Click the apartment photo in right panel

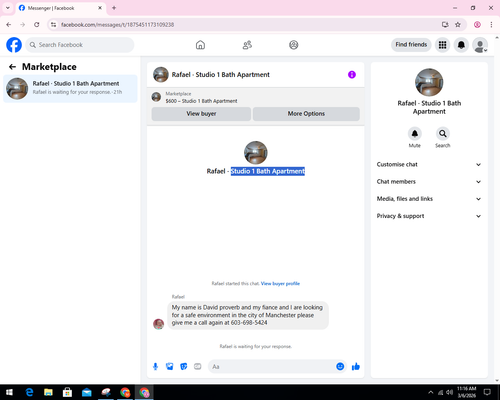tap(429, 82)
